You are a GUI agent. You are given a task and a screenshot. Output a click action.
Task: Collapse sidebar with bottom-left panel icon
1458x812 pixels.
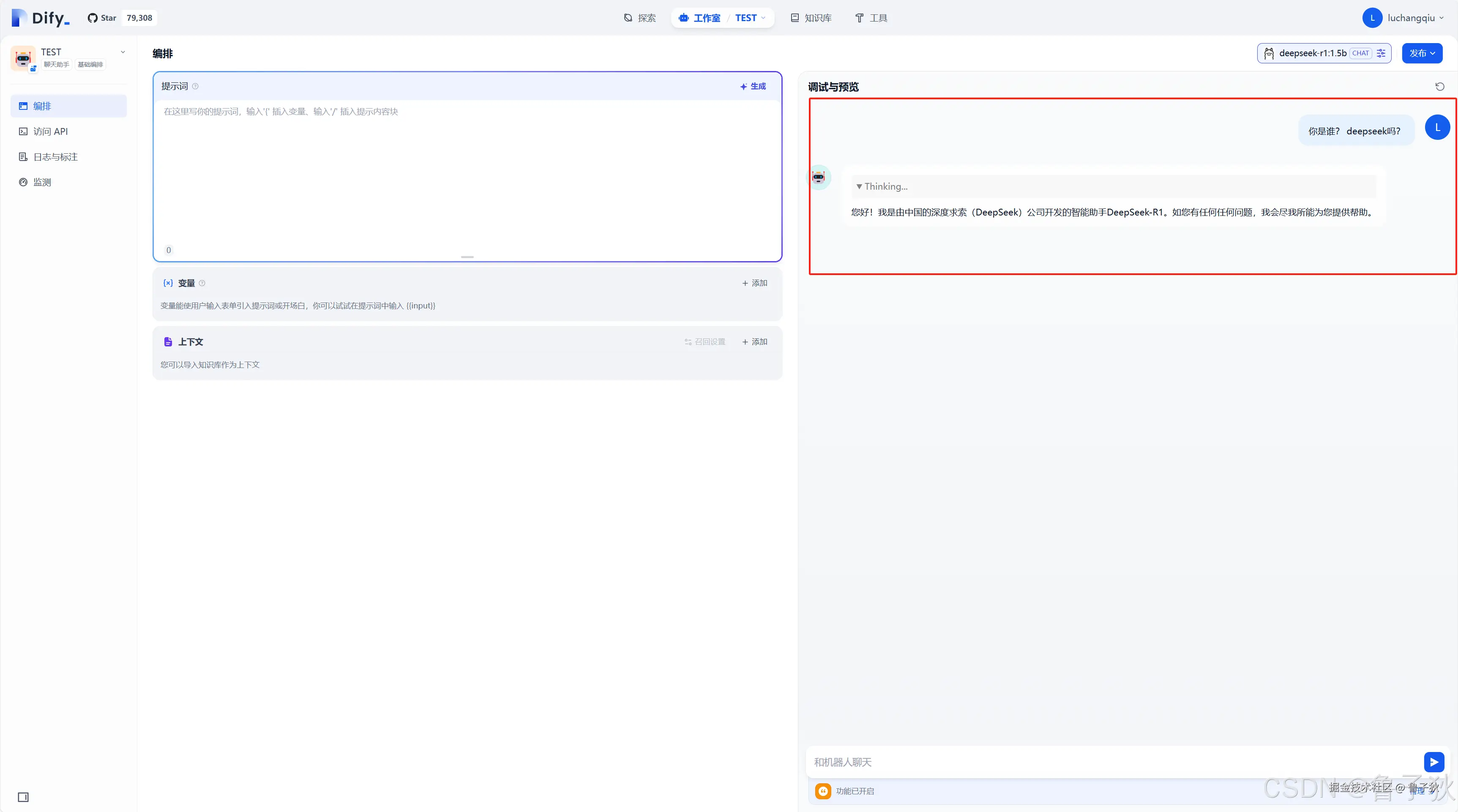click(x=23, y=797)
